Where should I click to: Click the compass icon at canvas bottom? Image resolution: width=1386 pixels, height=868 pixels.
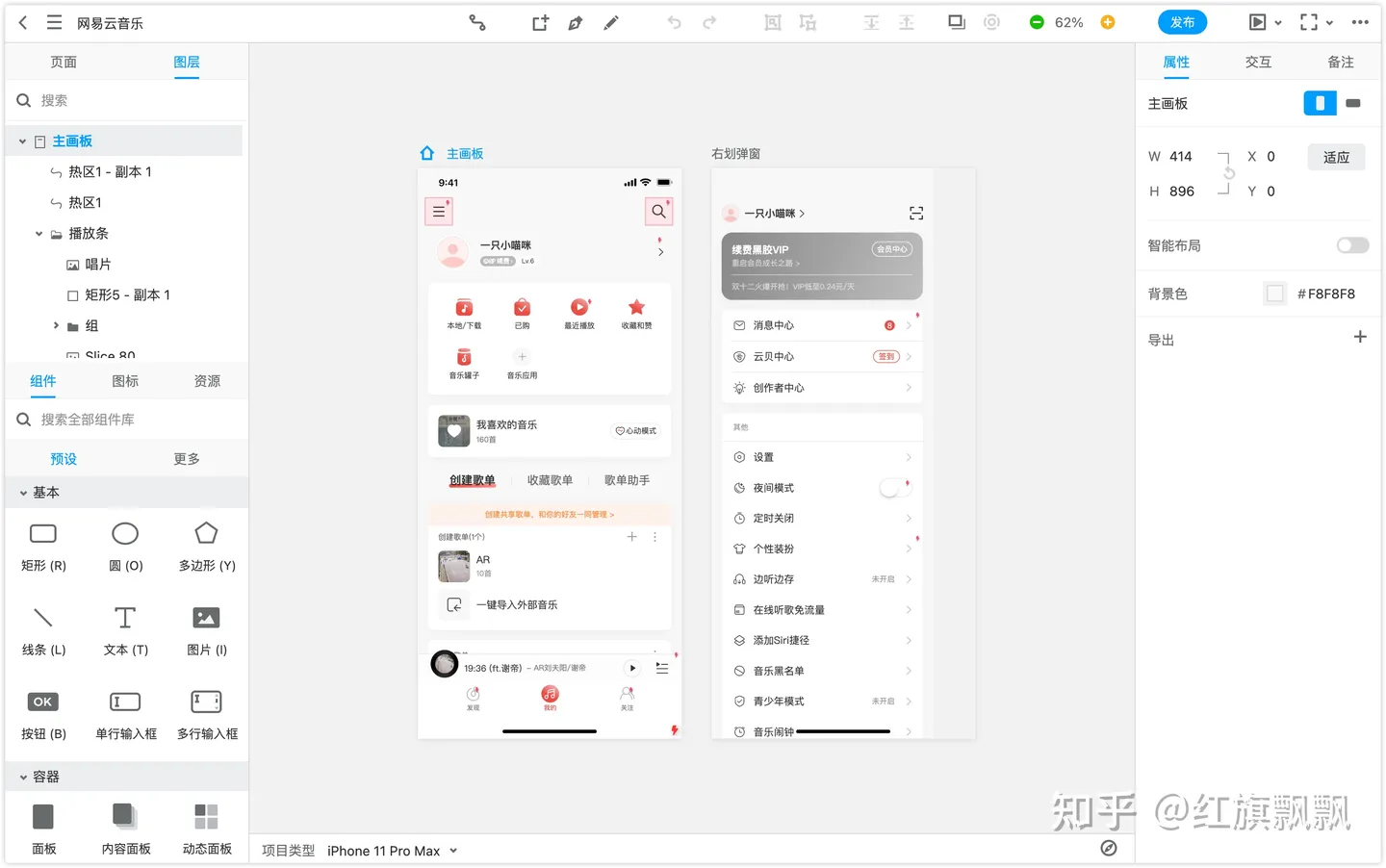coord(1109,848)
